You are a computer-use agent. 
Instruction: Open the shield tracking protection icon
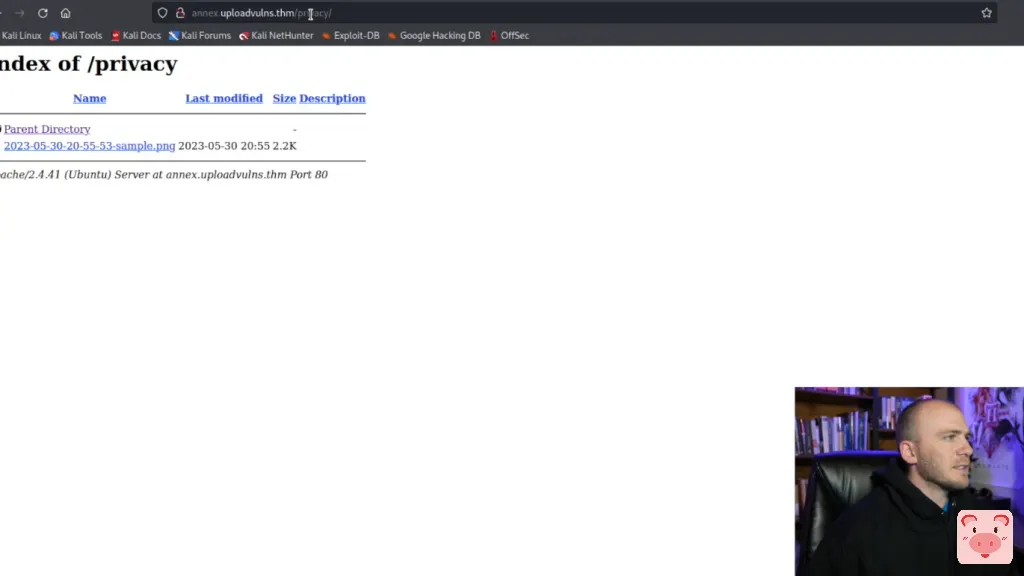click(163, 13)
